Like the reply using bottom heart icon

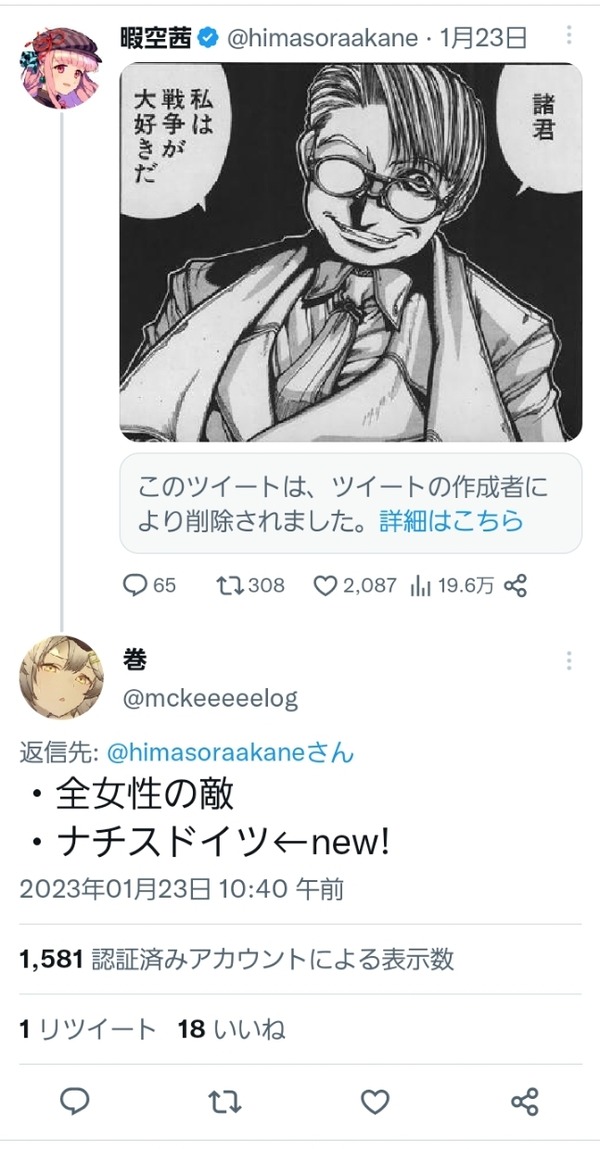[x=375, y=1101]
